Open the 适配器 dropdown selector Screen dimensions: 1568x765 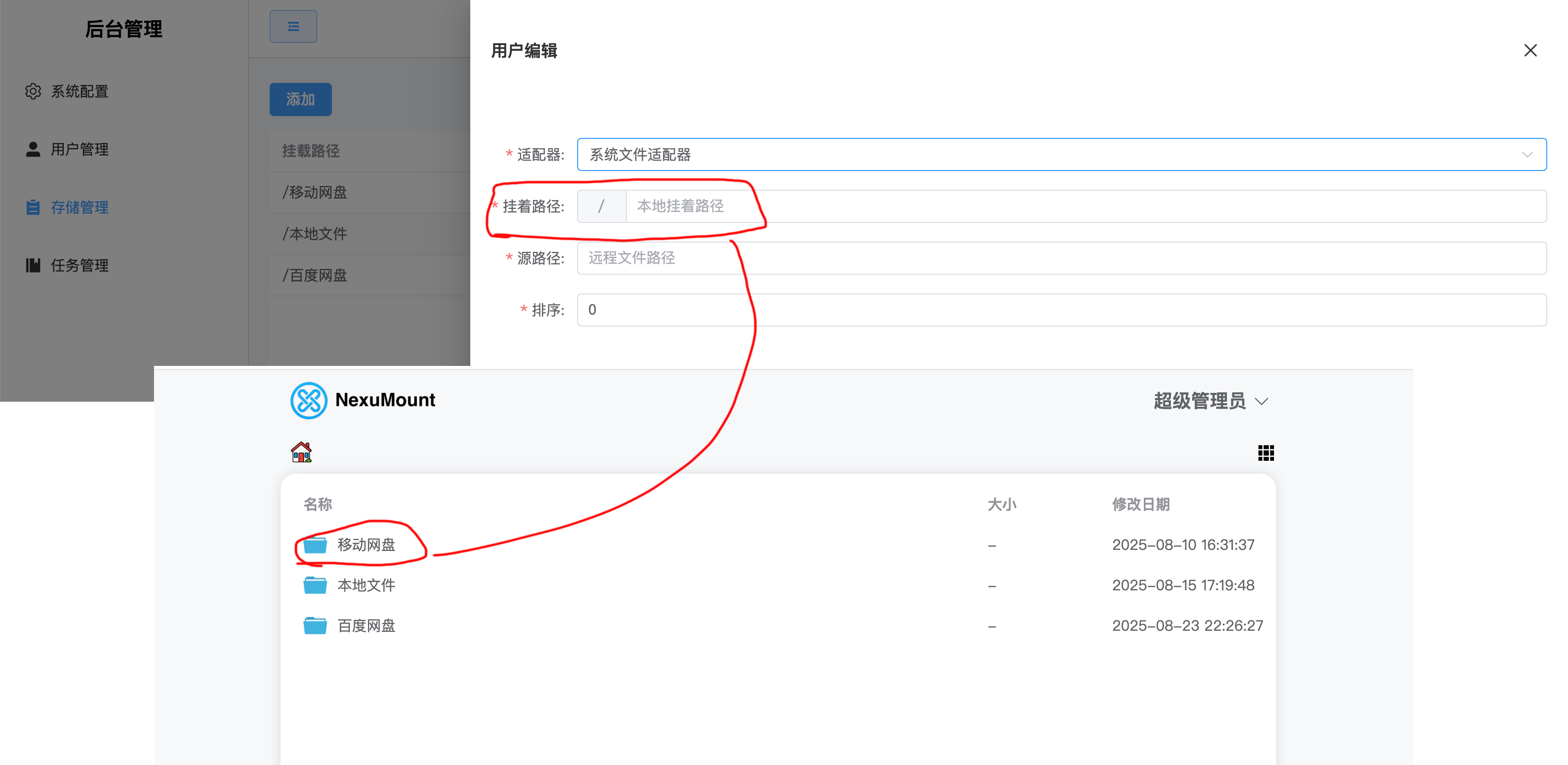point(1061,154)
